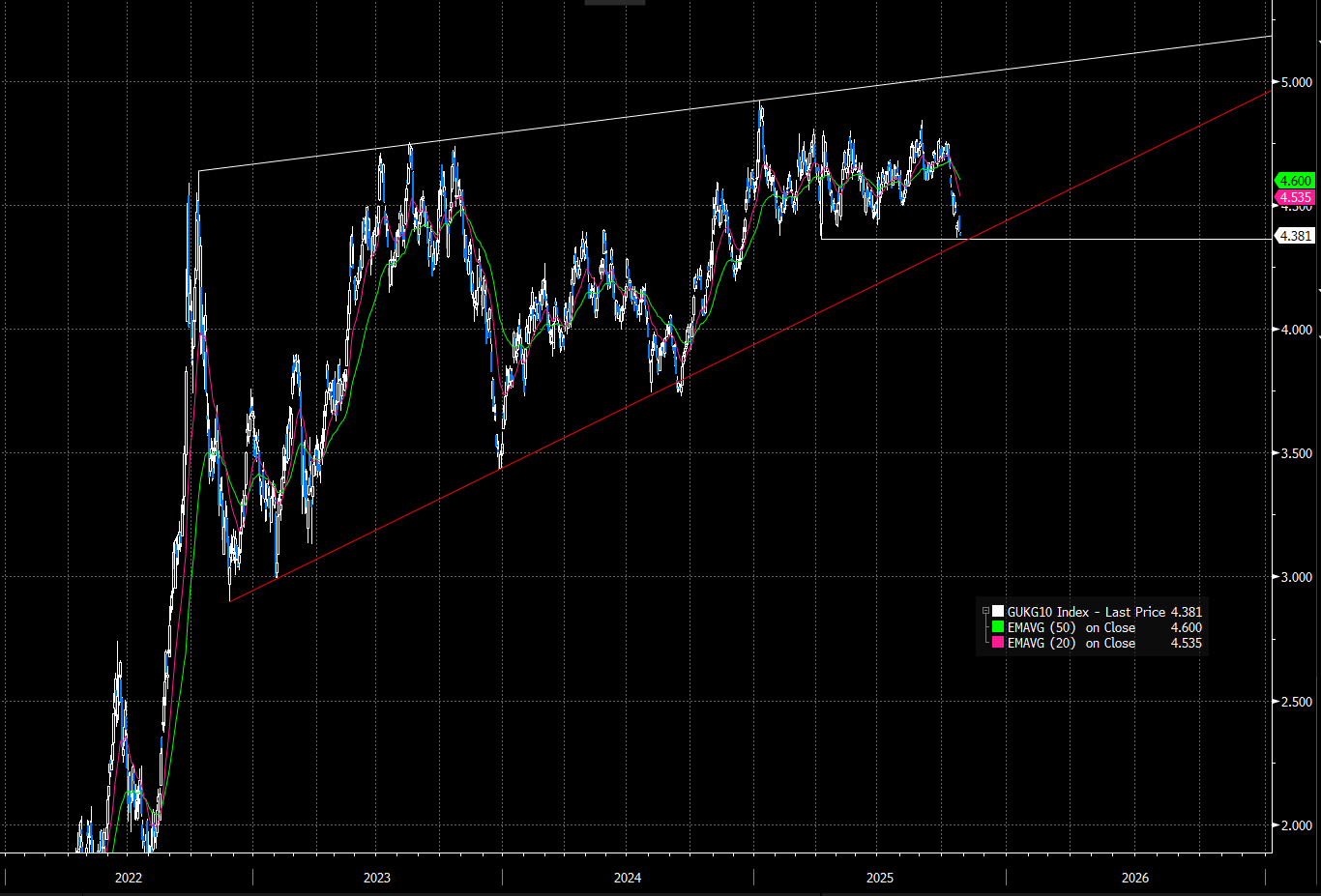
Task: Click the white GUKG10 Index color swatch
Action: [998, 612]
